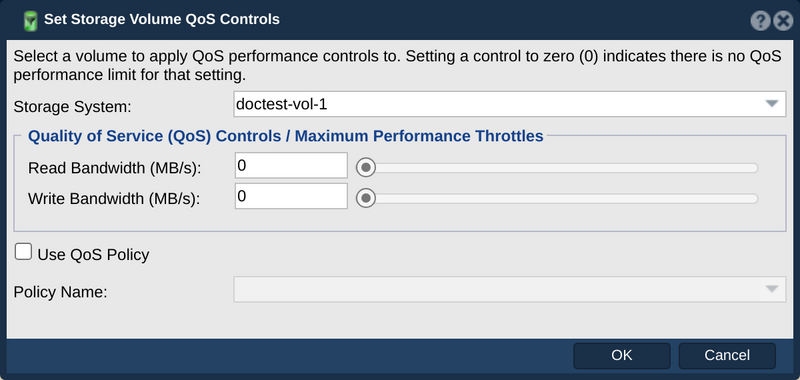Click the Write Bandwidth slider handle
800x380 pixels.
tap(366, 198)
